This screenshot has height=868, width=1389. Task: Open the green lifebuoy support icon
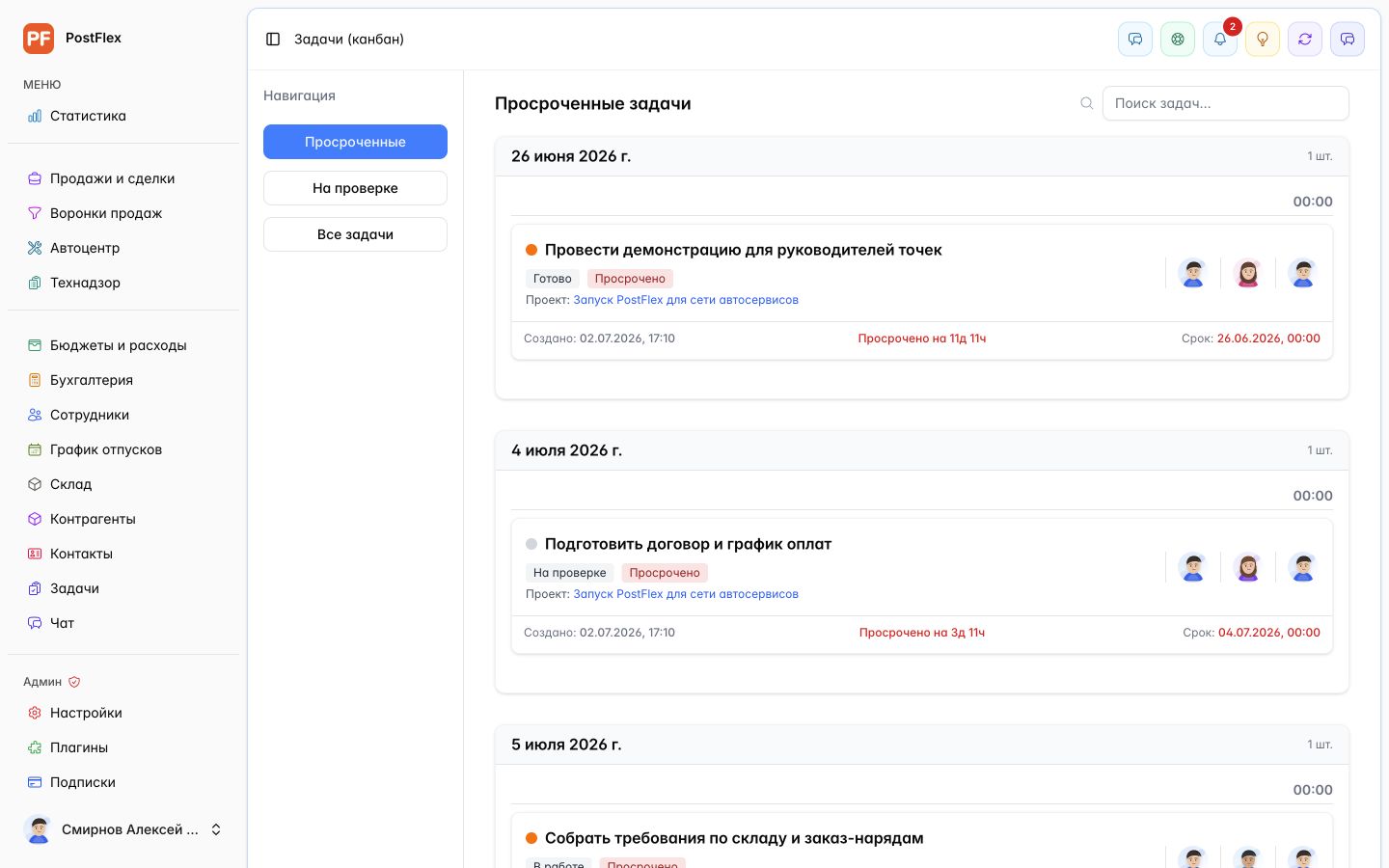1178,40
